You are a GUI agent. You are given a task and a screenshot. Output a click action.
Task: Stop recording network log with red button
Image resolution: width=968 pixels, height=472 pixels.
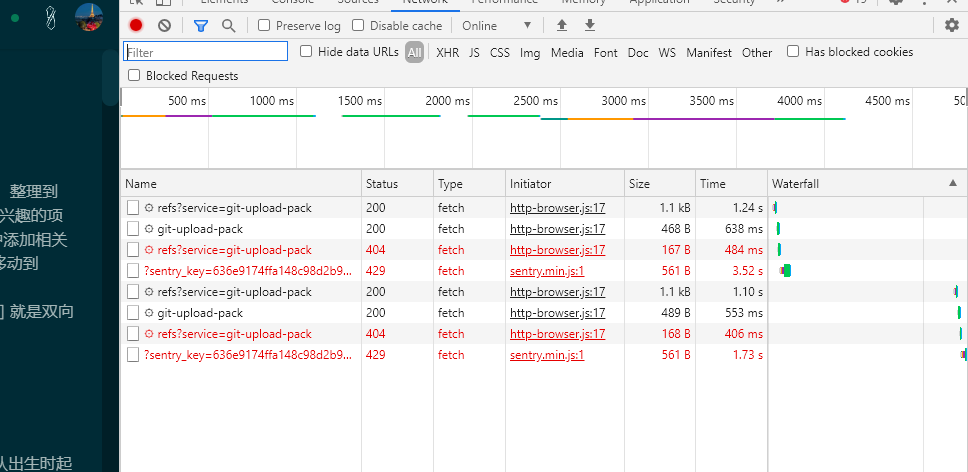tap(136, 25)
